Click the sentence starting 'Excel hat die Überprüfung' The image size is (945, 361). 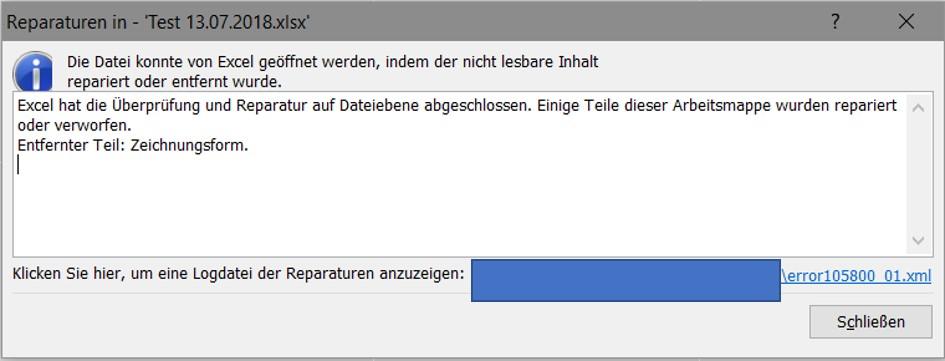pyautogui.click(x=457, y=106)
